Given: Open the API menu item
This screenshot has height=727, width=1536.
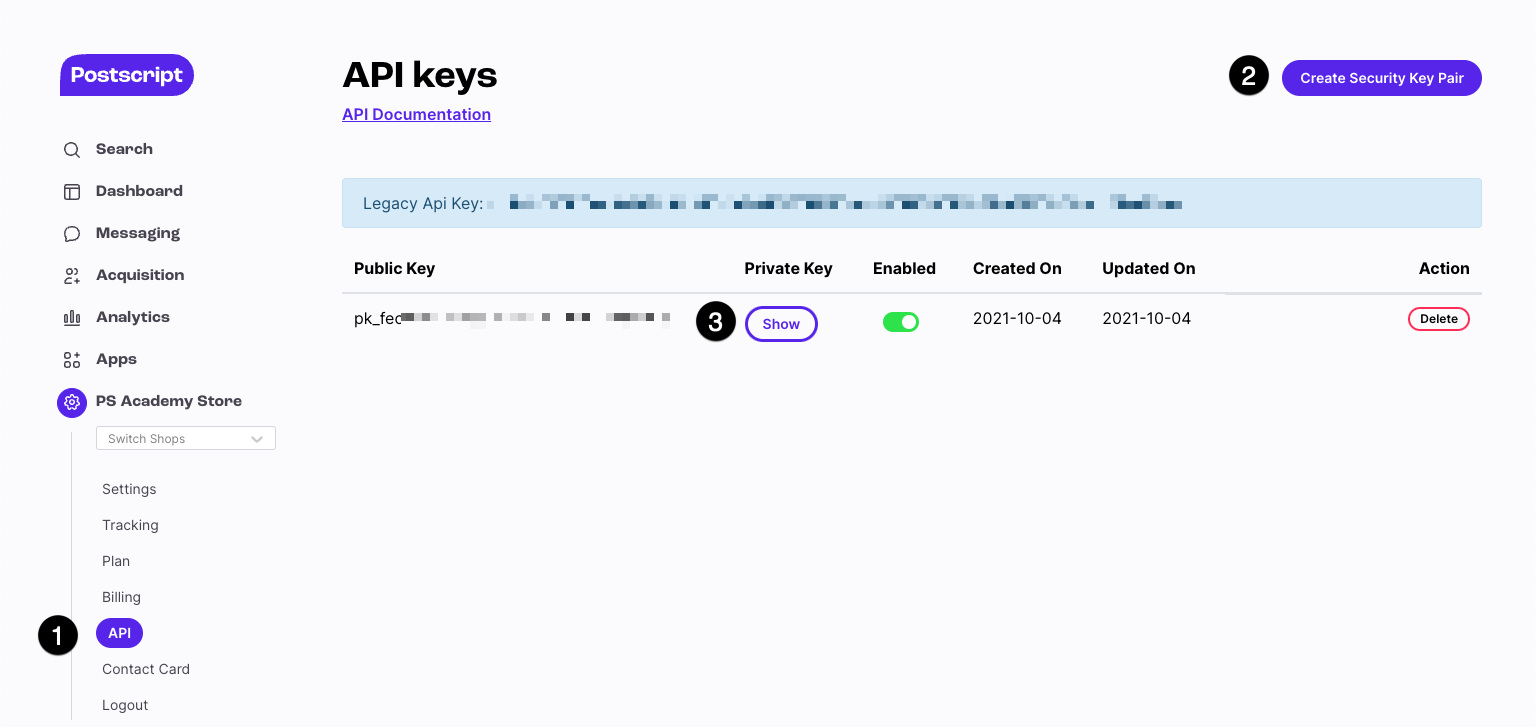Looking at the screenshot, I should (x=119, y=633).
